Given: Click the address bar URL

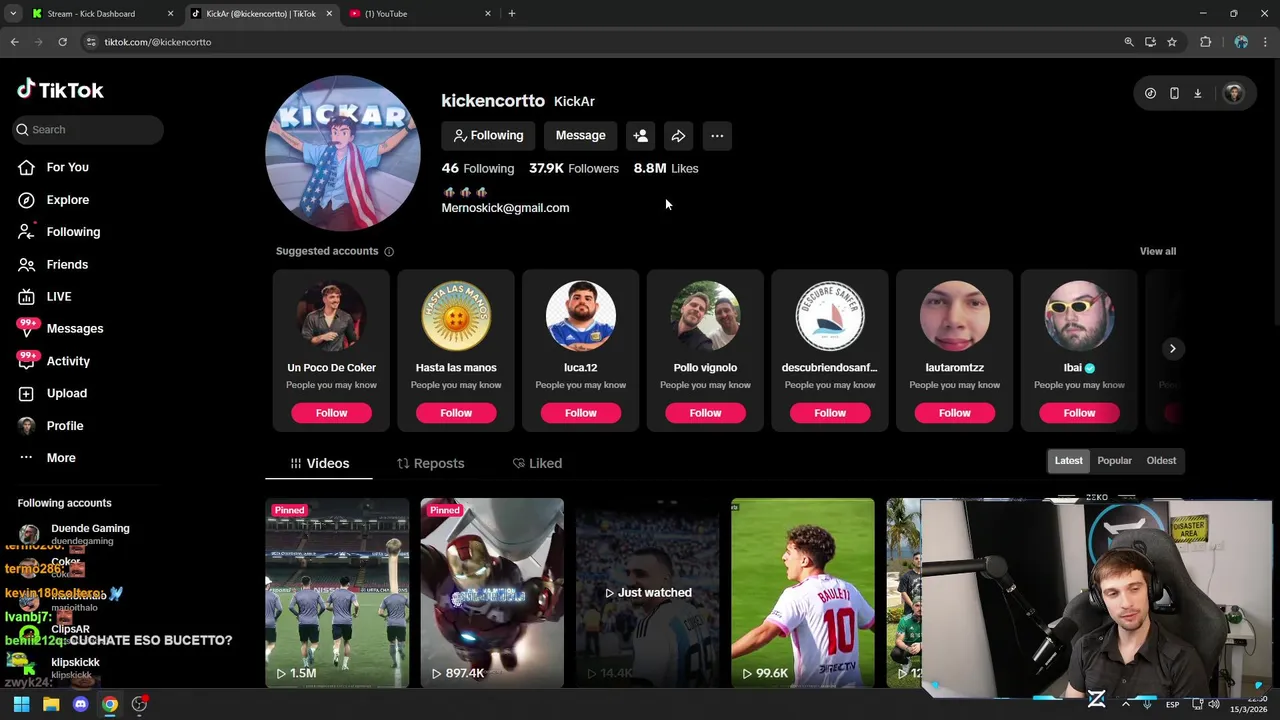Looking at the screenshot, I should pyautogui.click(x=158, y=42).
